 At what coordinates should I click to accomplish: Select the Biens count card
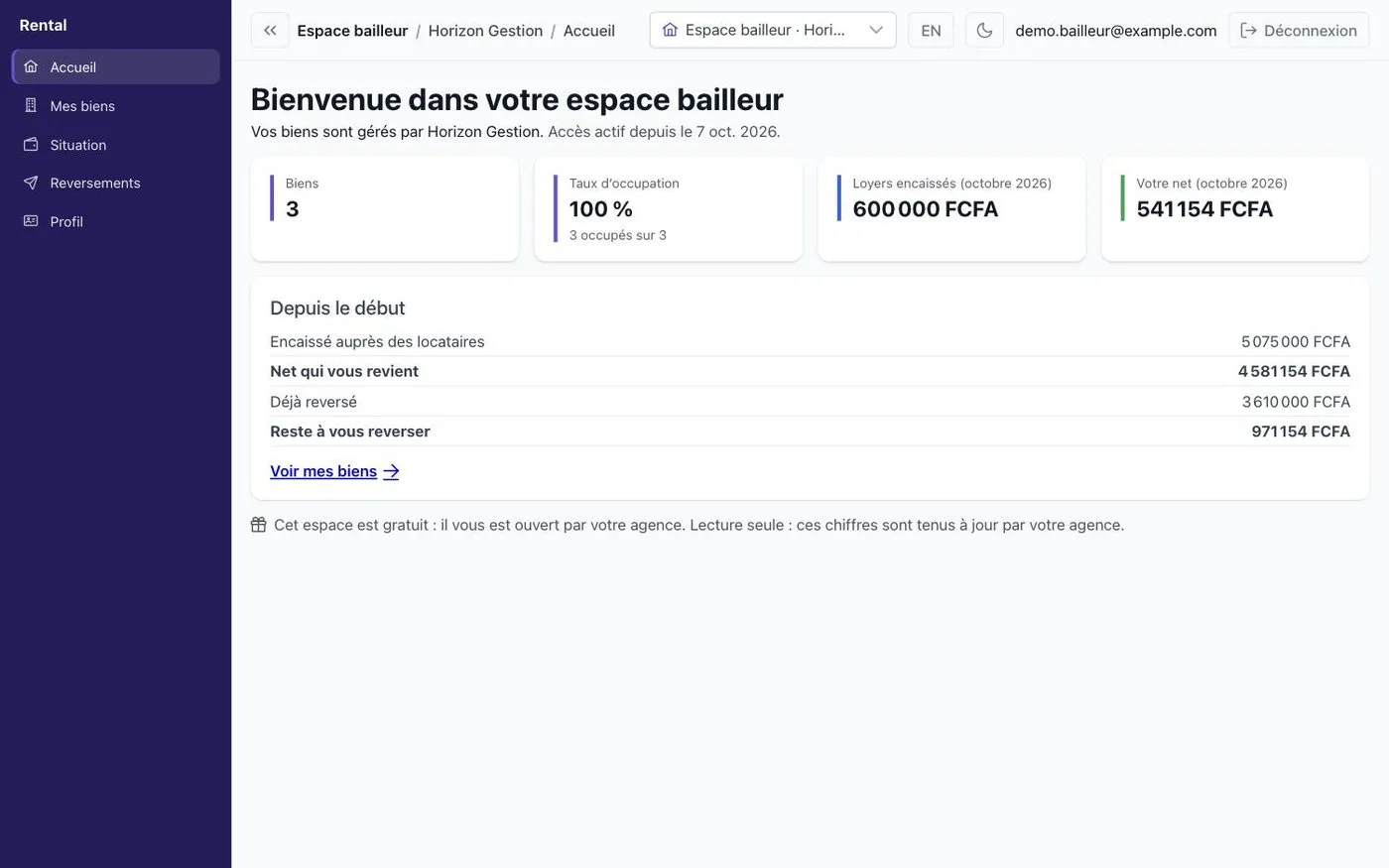point(385,209)
